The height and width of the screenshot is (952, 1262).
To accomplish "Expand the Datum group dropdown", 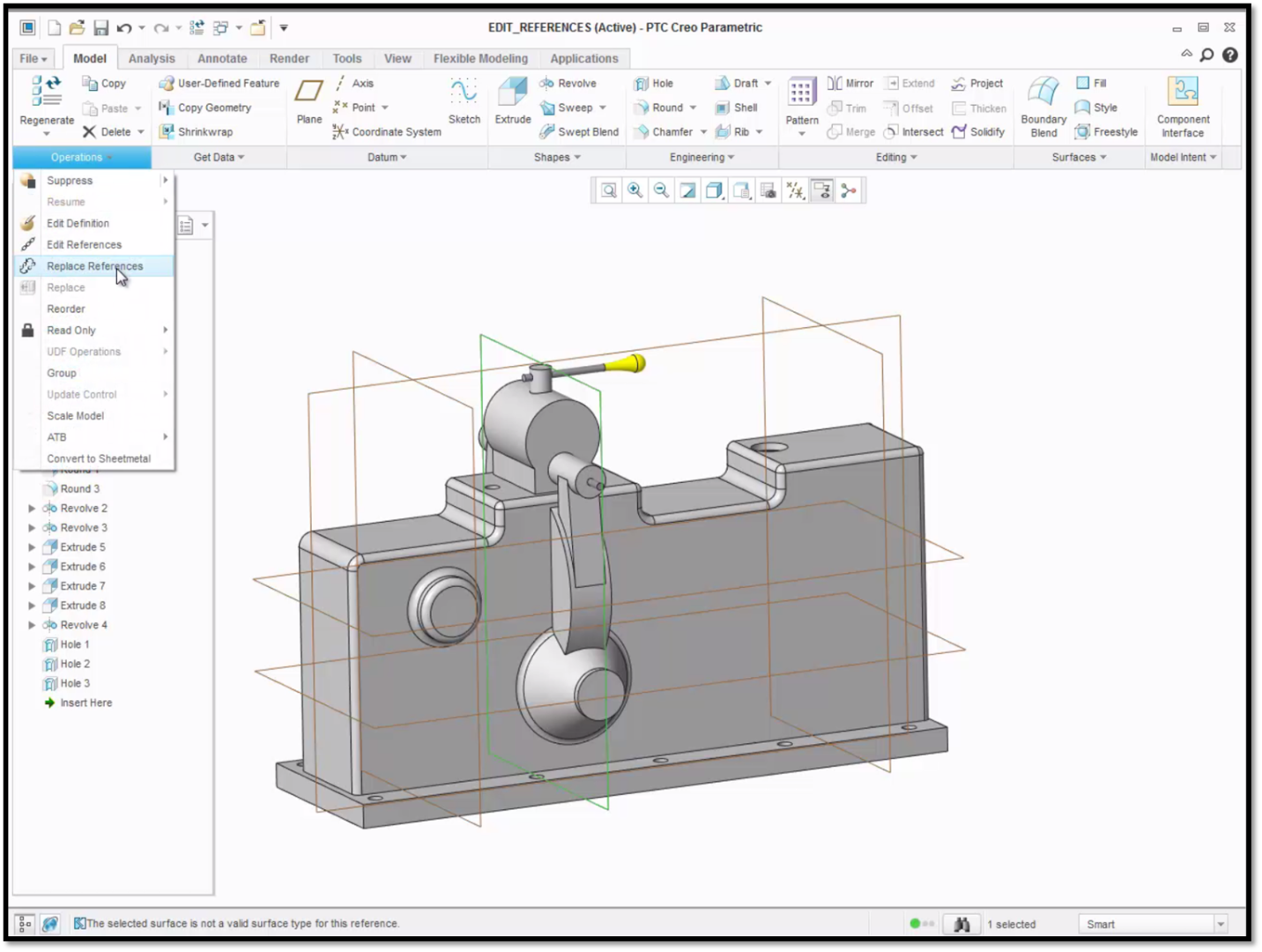I will click(x=387, y=158).
